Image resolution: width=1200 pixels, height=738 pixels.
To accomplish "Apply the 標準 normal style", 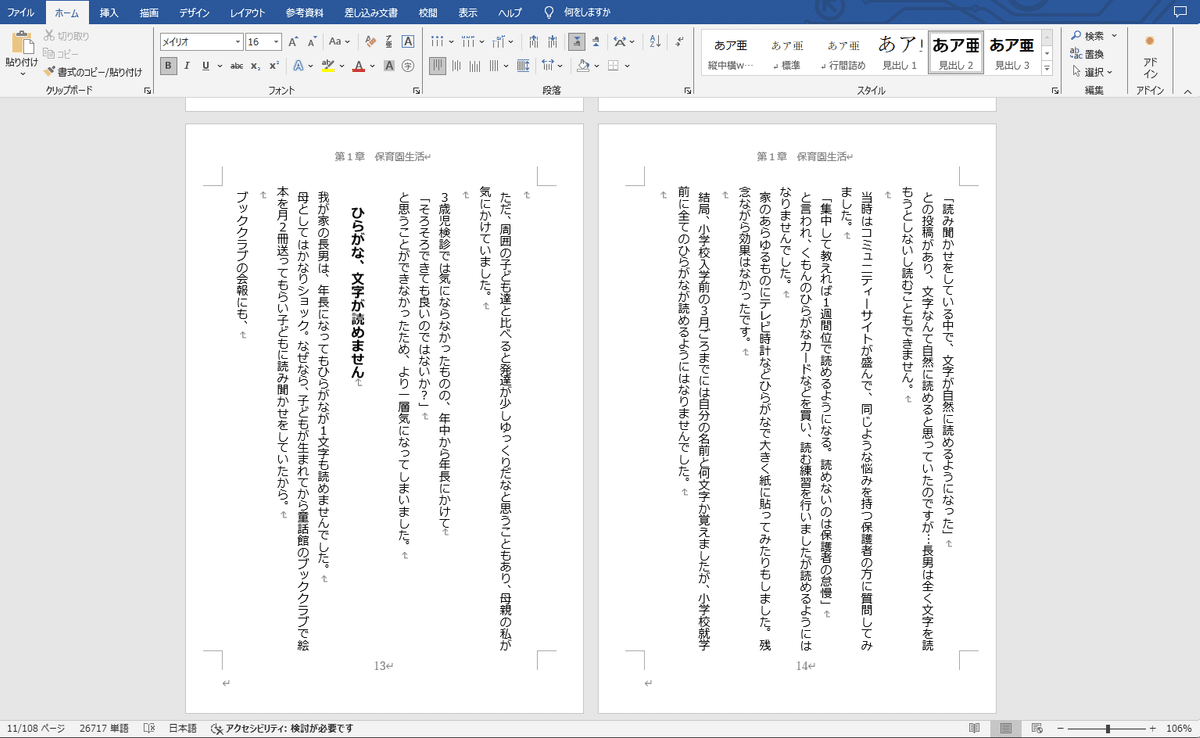I will pos(787,52).
